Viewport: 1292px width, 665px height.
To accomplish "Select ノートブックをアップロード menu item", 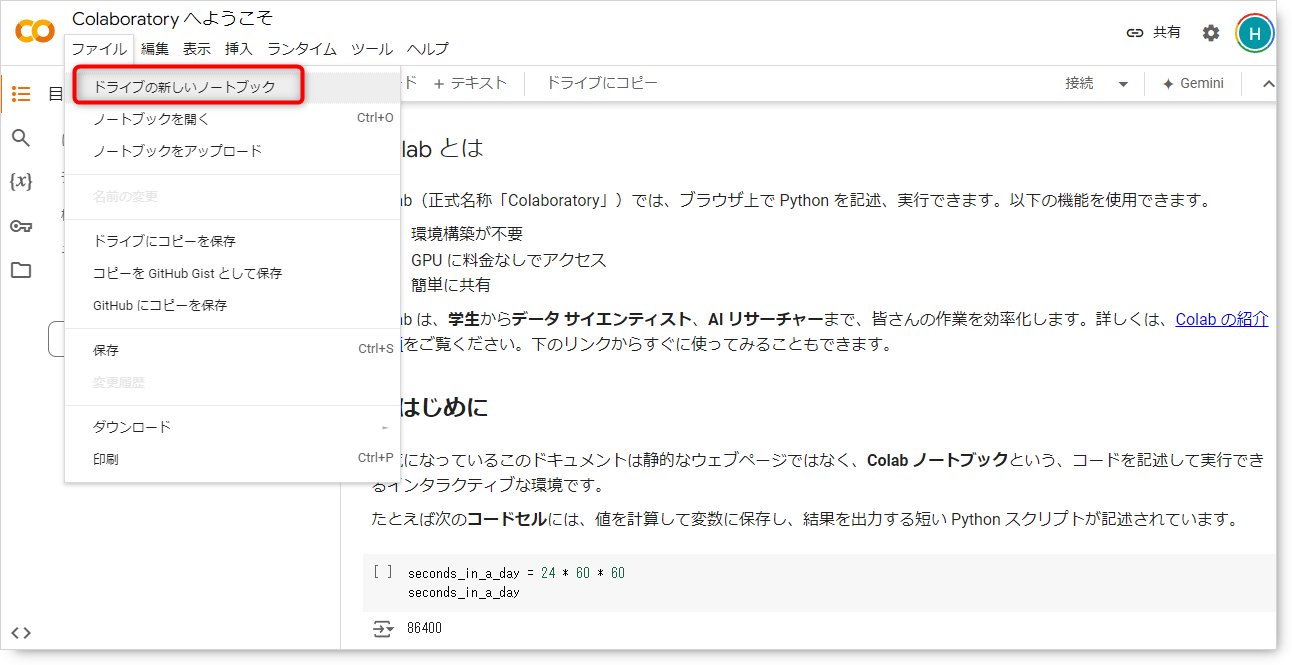I will (232, 151).
